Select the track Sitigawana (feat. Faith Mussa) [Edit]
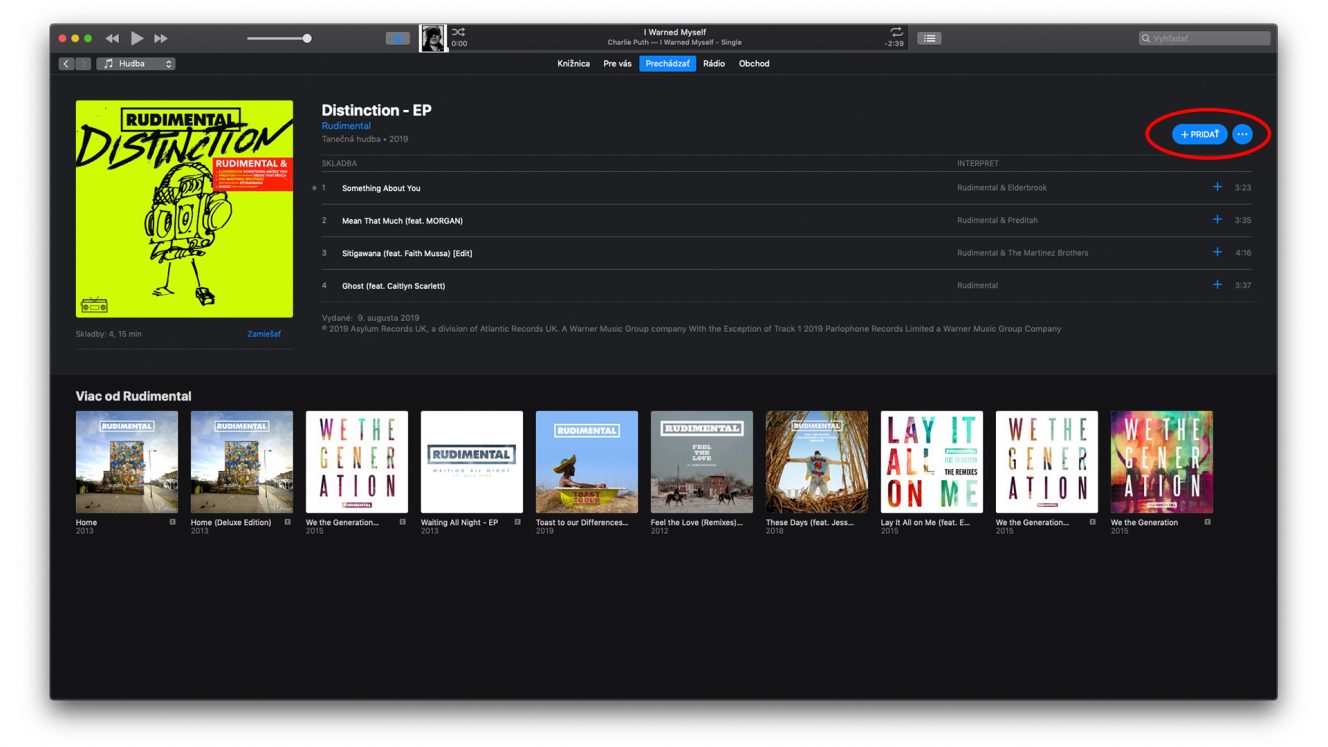 407,253
